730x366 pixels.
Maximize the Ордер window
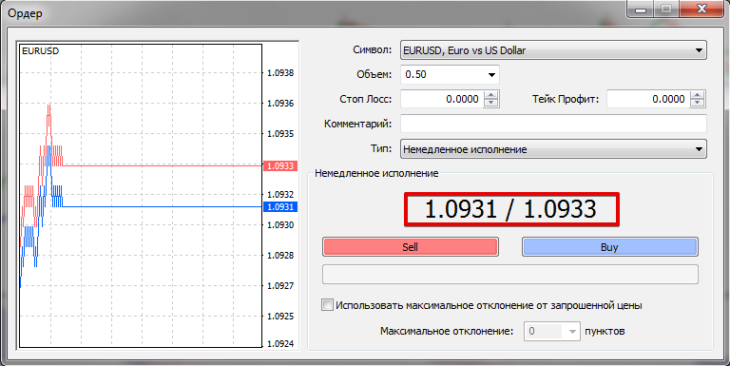click(x=667, y=8)
